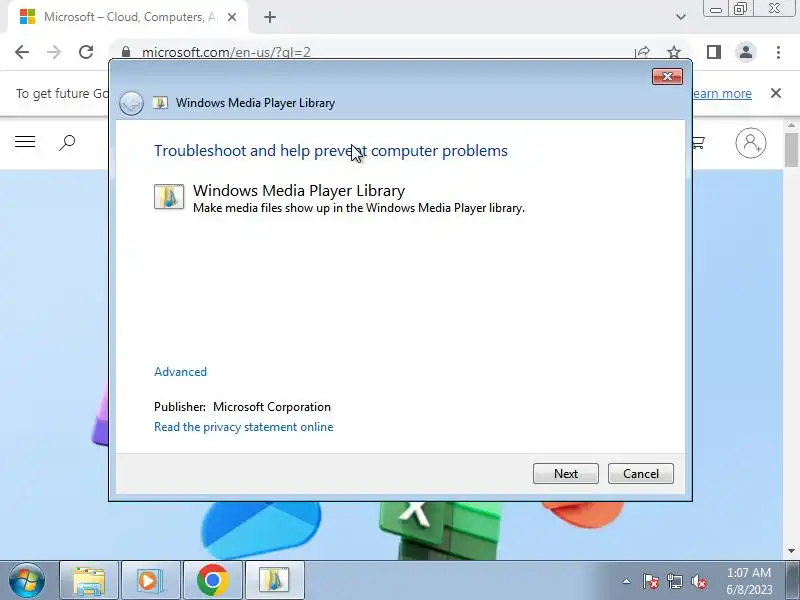Click the dialog back arrow button

point(131,103)
